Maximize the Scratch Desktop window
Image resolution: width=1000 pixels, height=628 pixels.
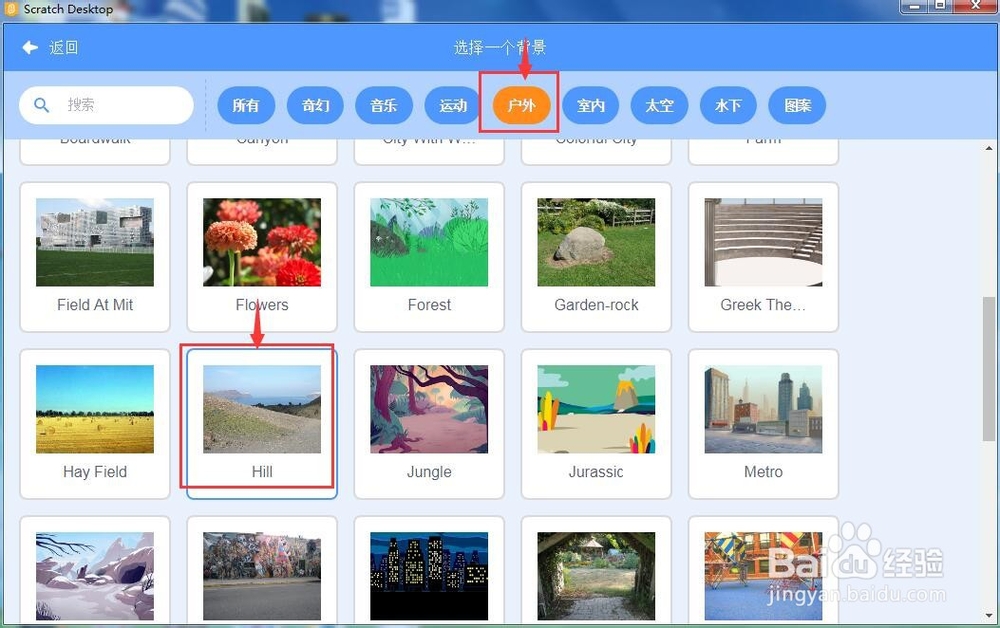(940, 6)
